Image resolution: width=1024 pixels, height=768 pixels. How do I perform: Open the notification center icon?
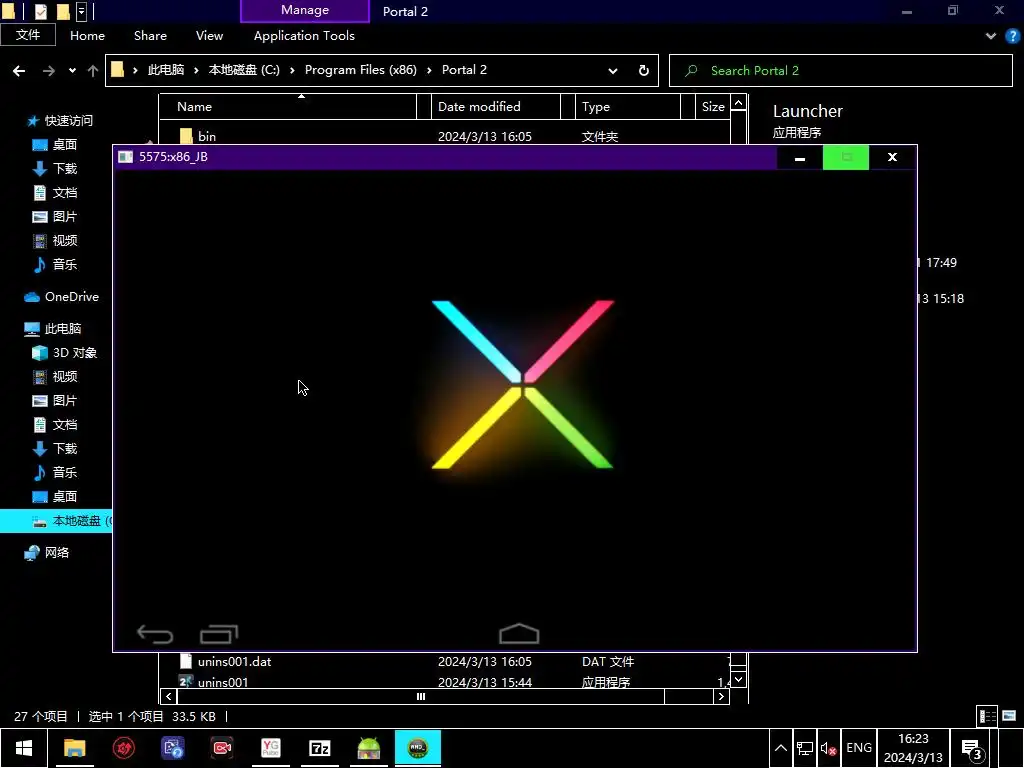[972, 749]
